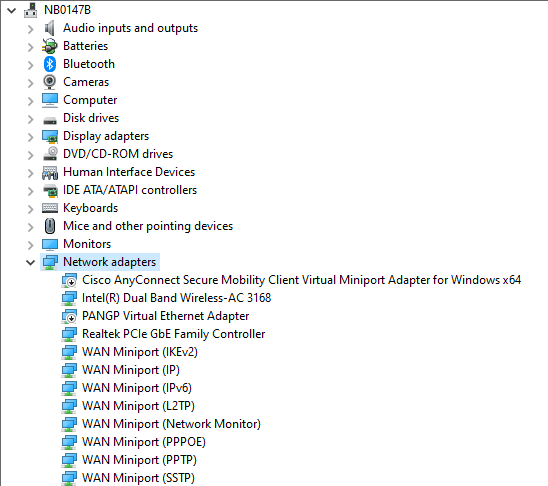The width and height of the screenshot is (548, 486).
Task: Collapse the NB0147B root node
Action: [12, 10]
